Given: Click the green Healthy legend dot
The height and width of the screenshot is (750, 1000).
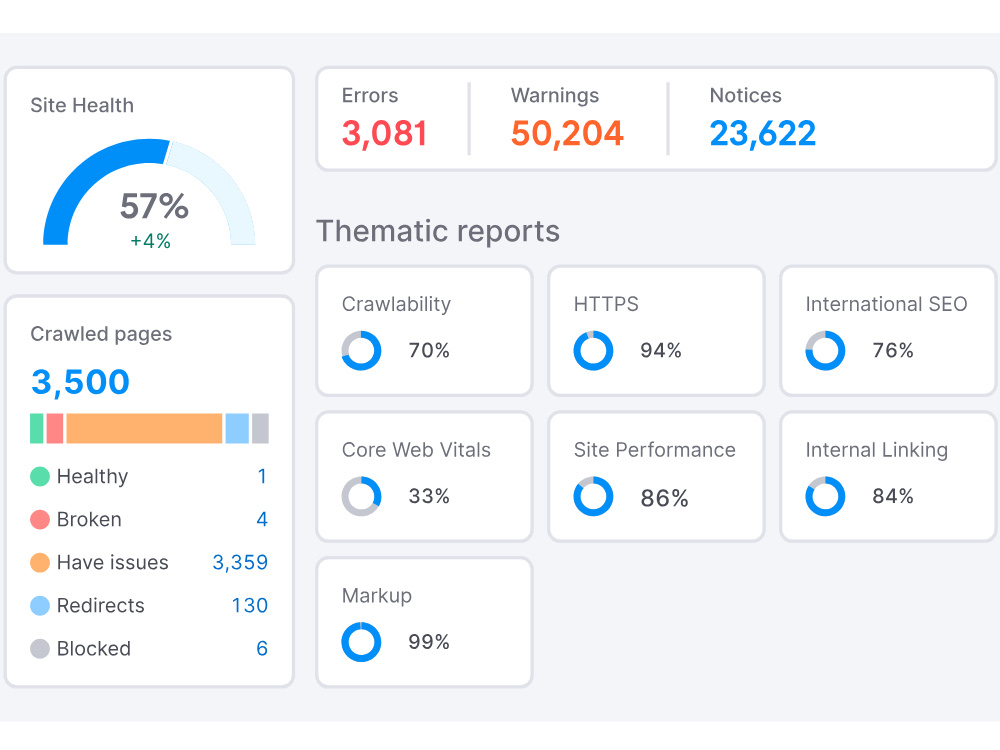Looking at the screenshot, I should (40, 476).
